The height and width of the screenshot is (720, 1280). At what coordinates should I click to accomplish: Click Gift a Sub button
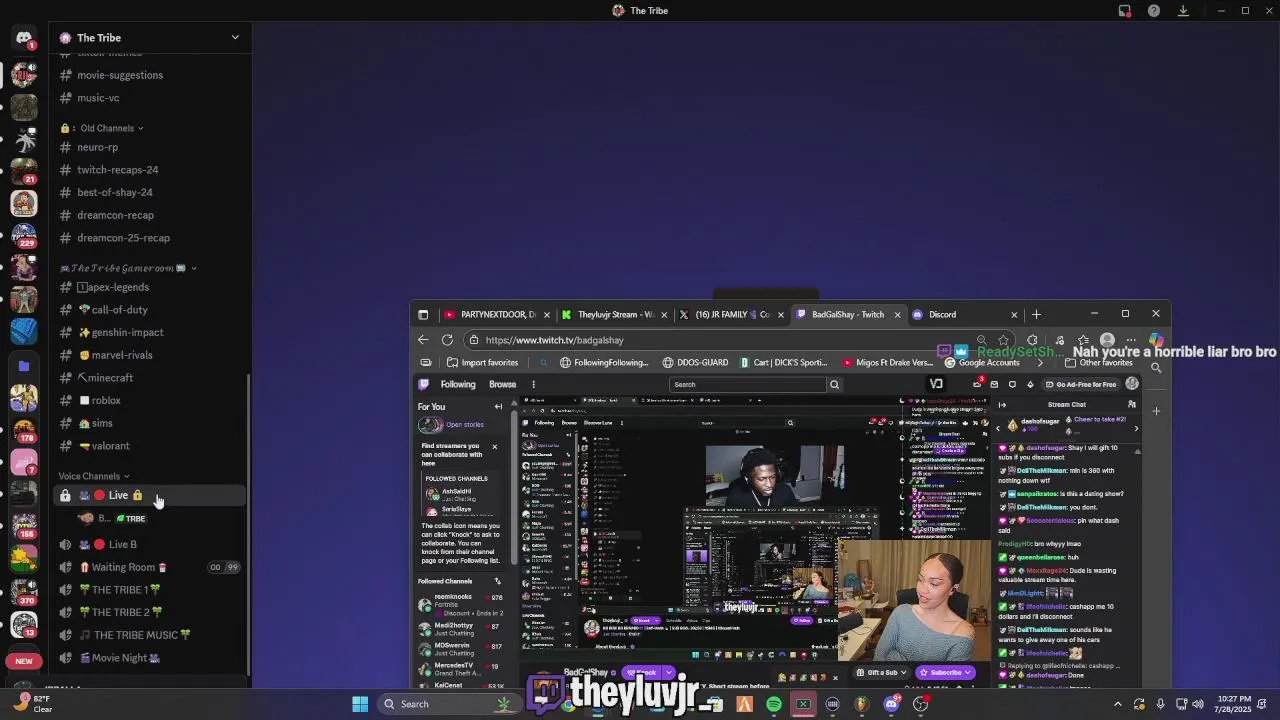pos(882,673)
